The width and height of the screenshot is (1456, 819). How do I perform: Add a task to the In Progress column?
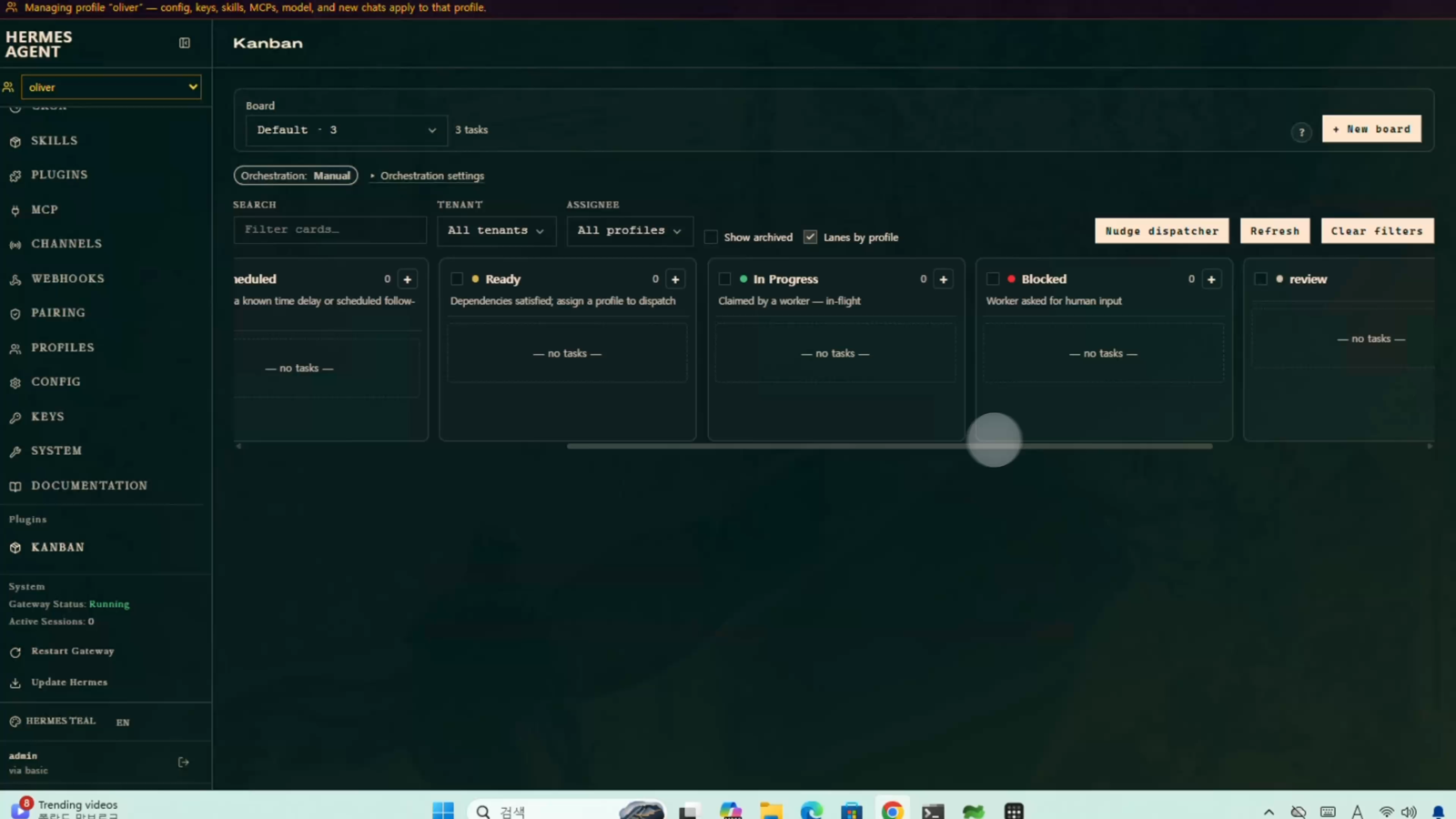tap(944, 279)
